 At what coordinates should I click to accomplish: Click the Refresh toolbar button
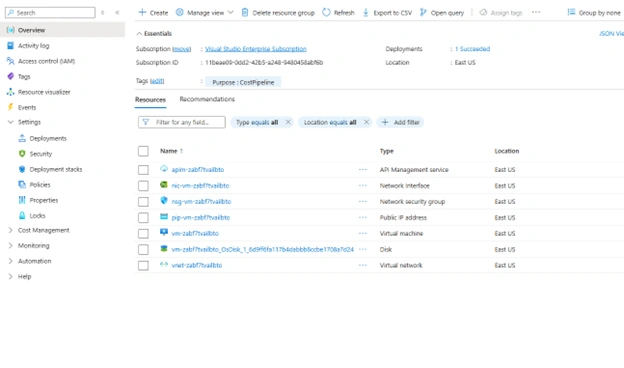(x=338, y=13)
